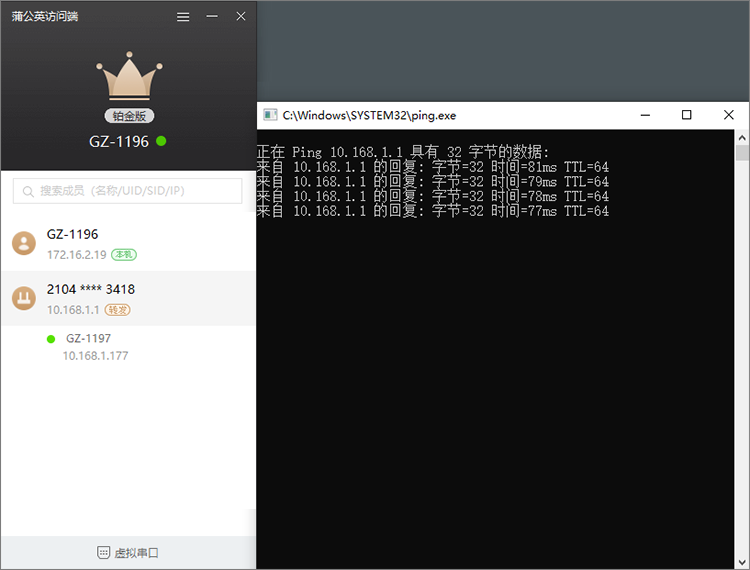This screenshot has height=570, width=750.
Task: Click the virtual serial port icon
Action: coord(103,553)
